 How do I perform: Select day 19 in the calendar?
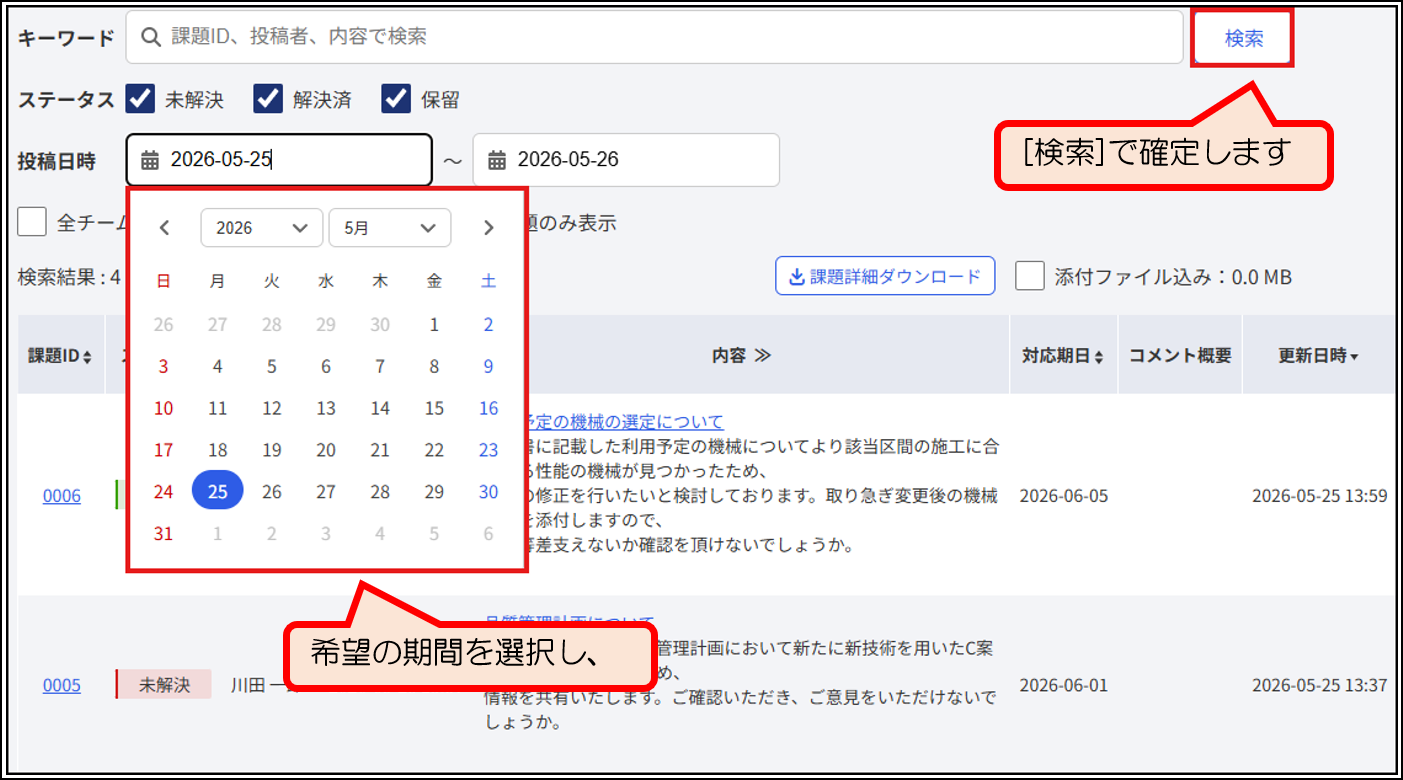tap(272, 450)
